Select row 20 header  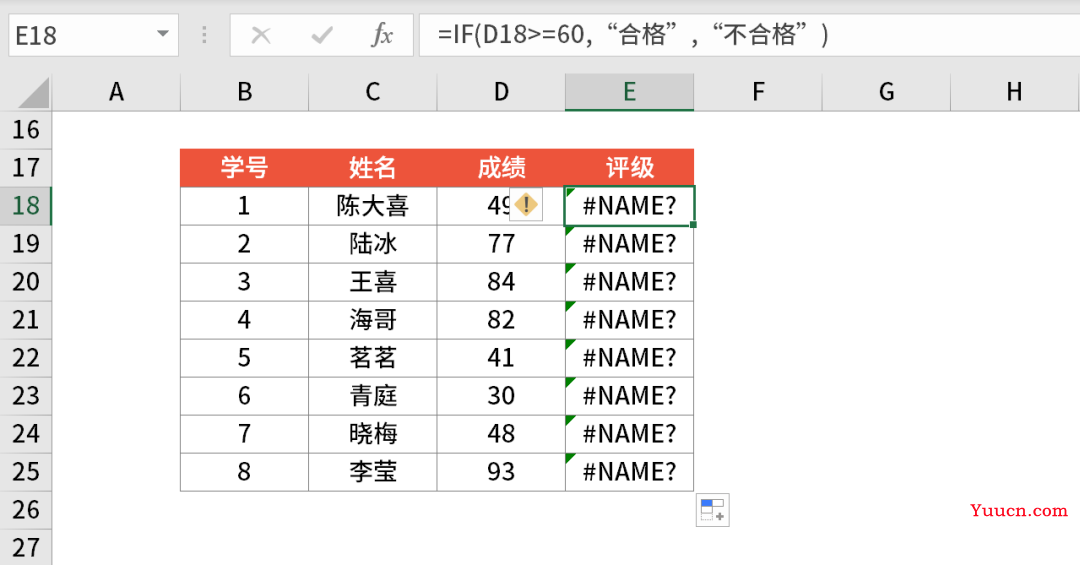(25, 281)
